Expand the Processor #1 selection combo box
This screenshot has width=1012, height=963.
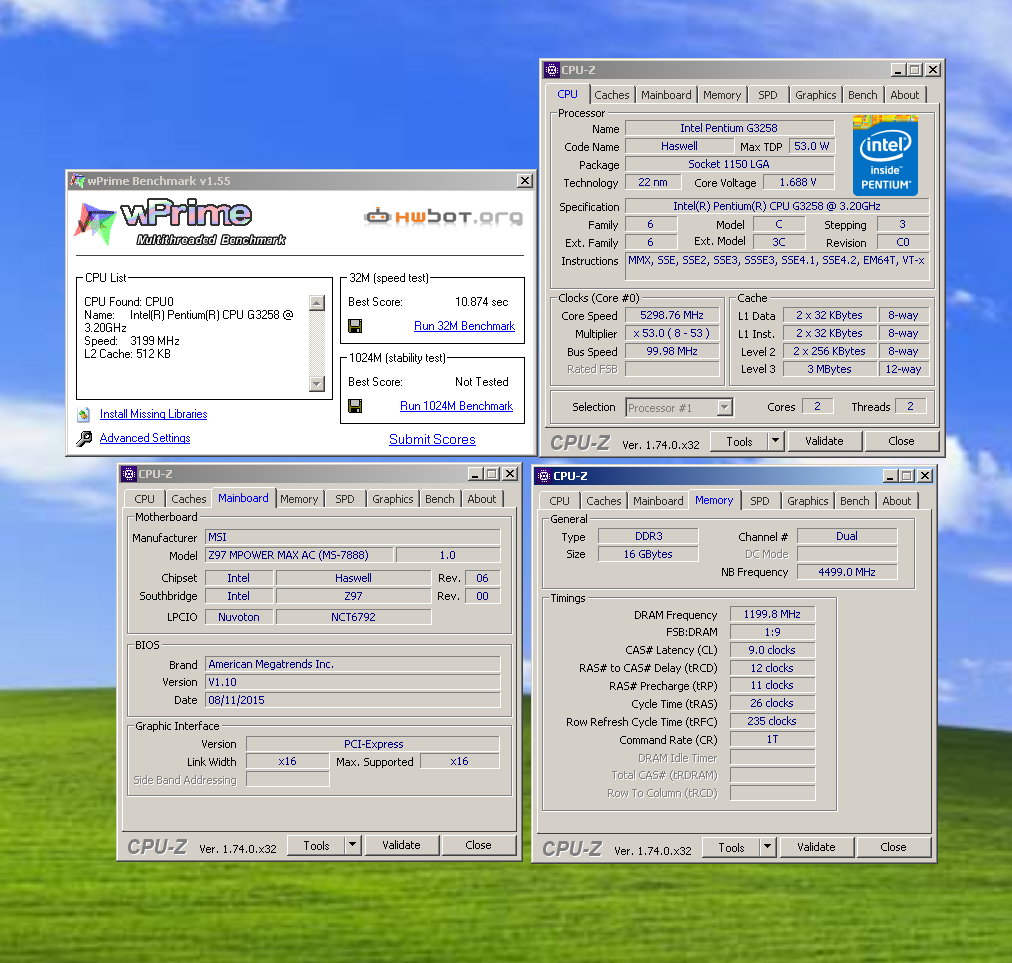(725, 407)
